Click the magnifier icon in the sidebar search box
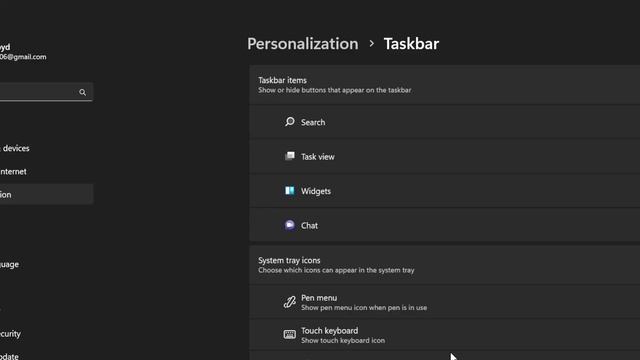Image resolution: width=640 pixels, height=360 pixels. [x=82, y=92]
